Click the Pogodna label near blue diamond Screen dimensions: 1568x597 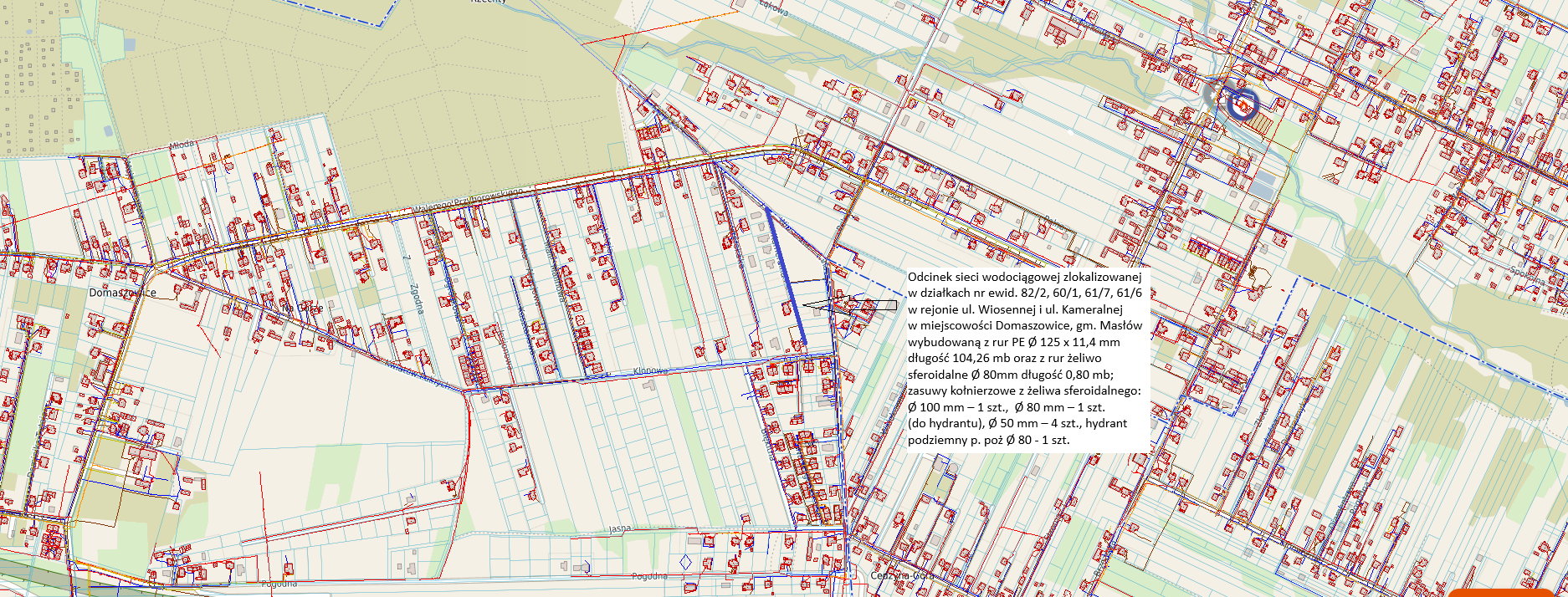(x=649, y=576)
